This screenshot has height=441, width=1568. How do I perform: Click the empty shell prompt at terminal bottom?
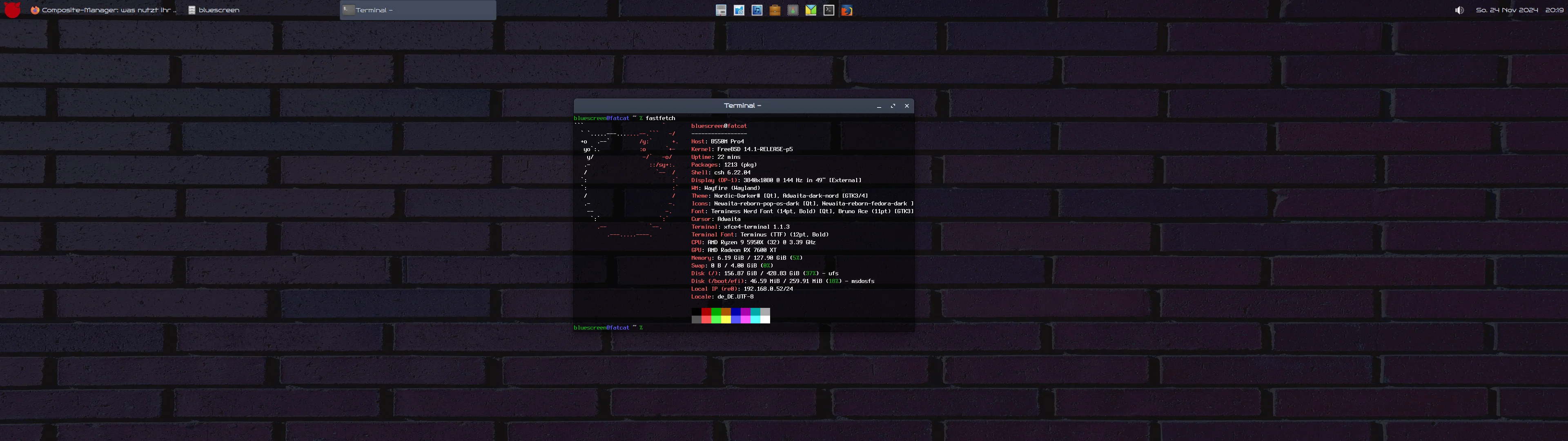pyautogui.click(x=608, y=328)
